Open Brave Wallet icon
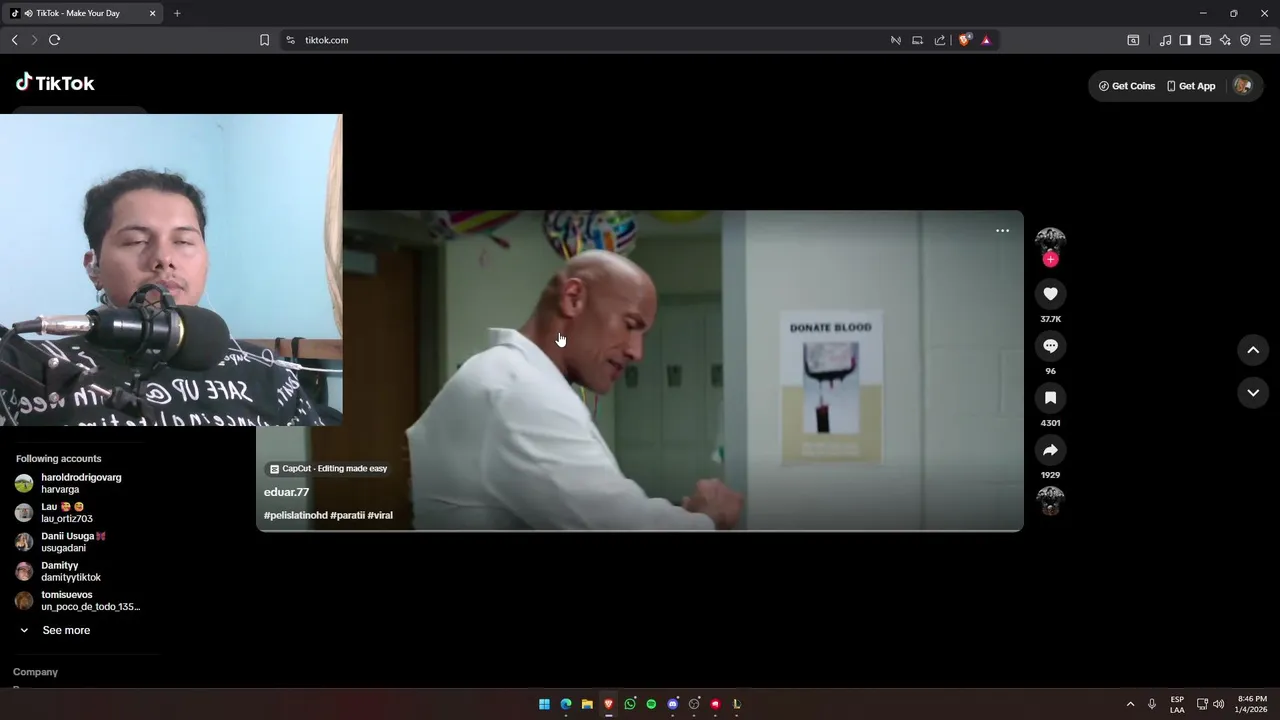 coord(1205,40)
